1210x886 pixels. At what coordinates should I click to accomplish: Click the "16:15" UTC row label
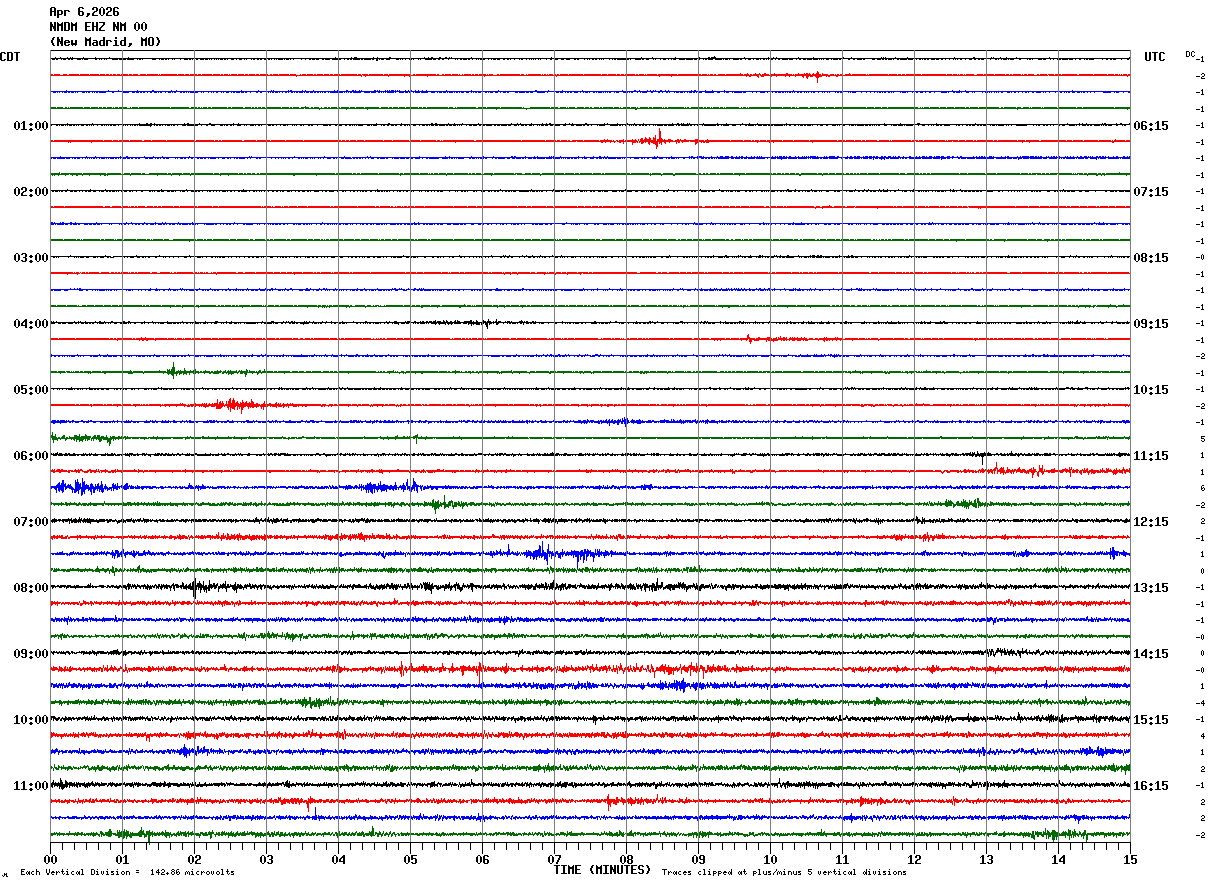1150,786
